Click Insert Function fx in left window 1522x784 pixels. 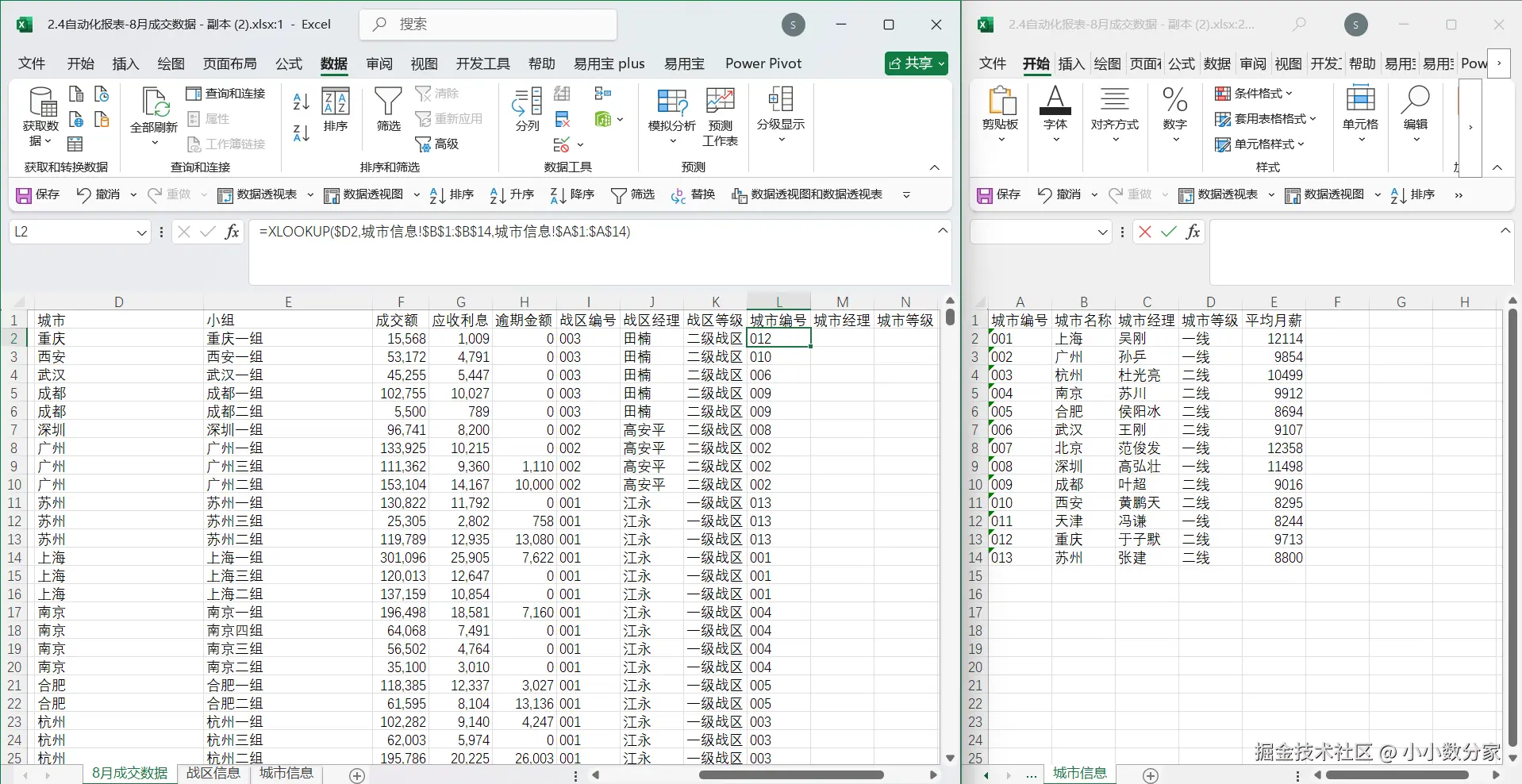pos(232,232)
